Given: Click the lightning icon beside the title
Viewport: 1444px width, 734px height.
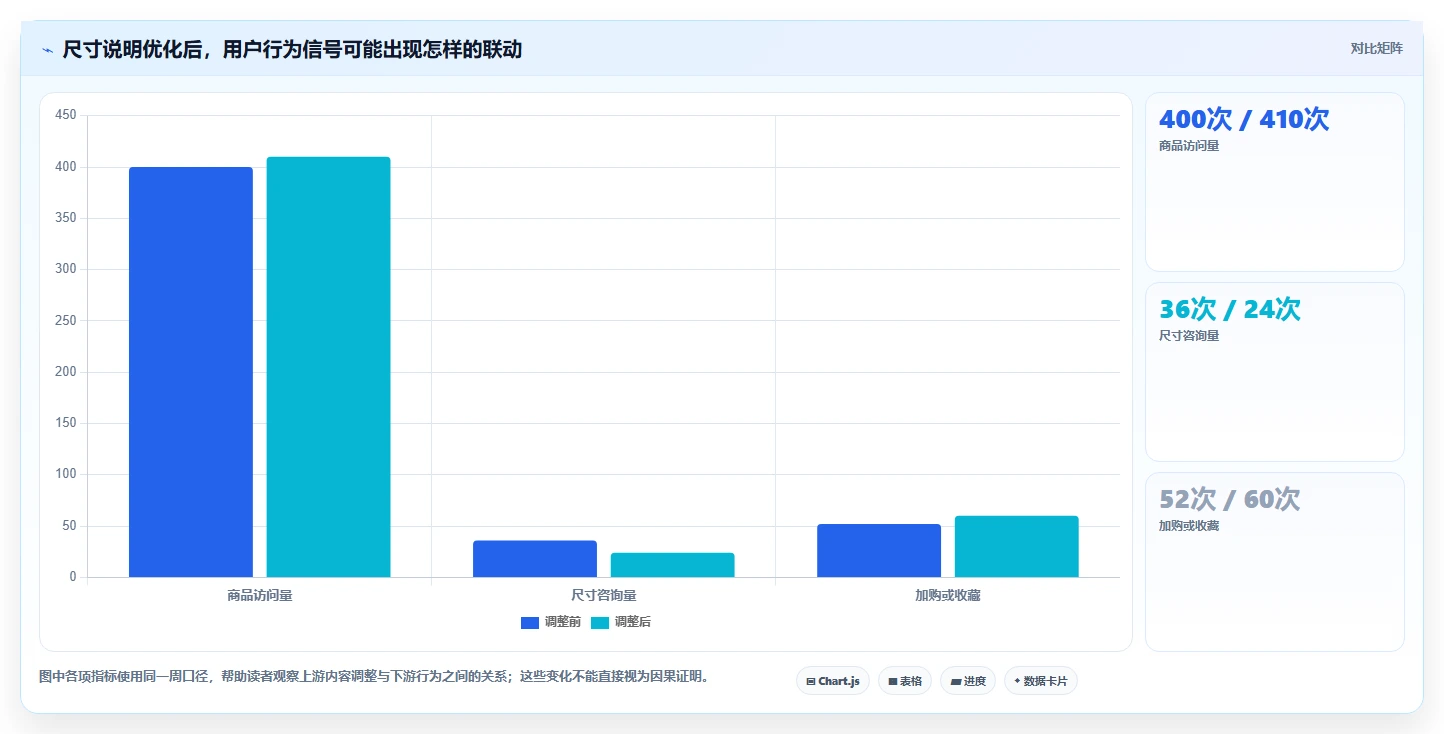Looking at the screenshot, I should 48,50.
